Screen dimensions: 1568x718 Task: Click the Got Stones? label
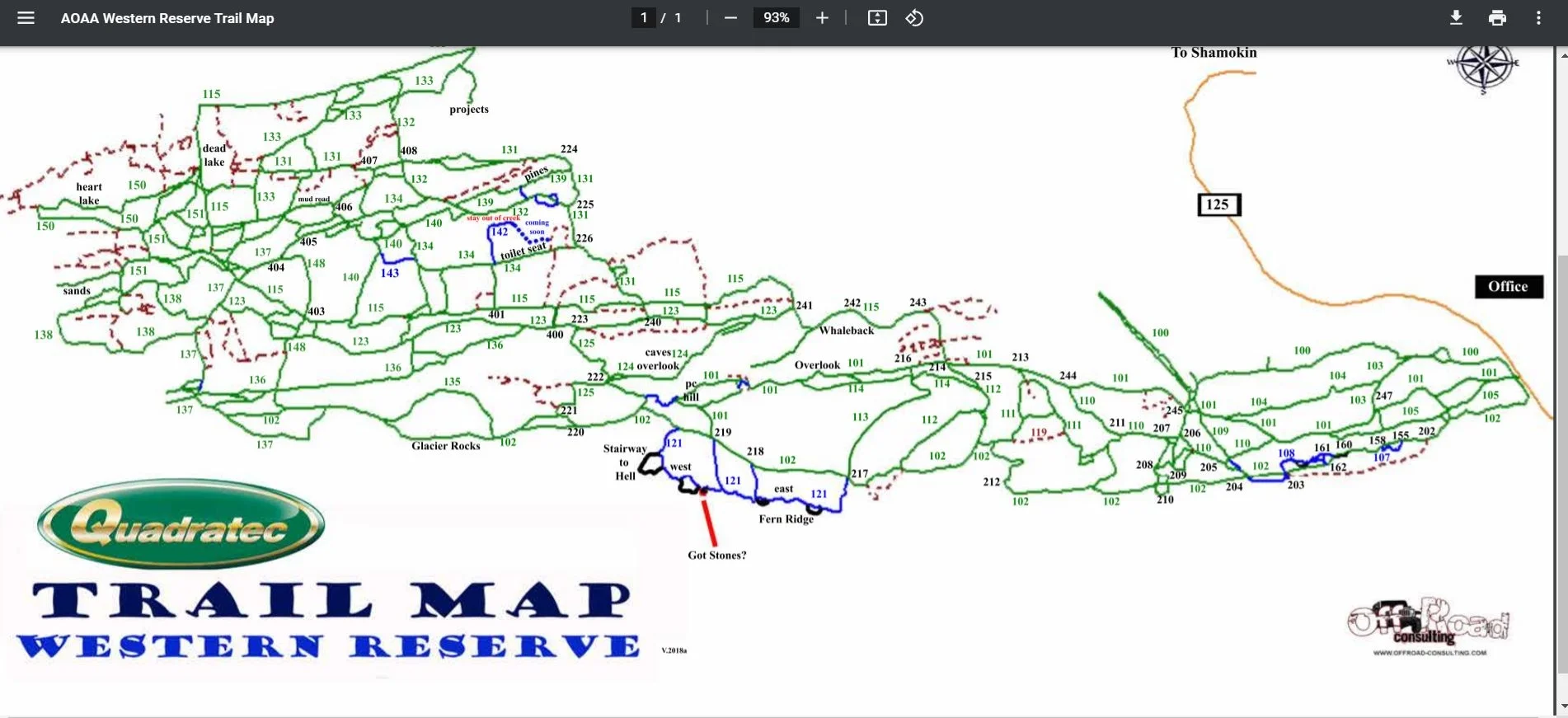717,556
